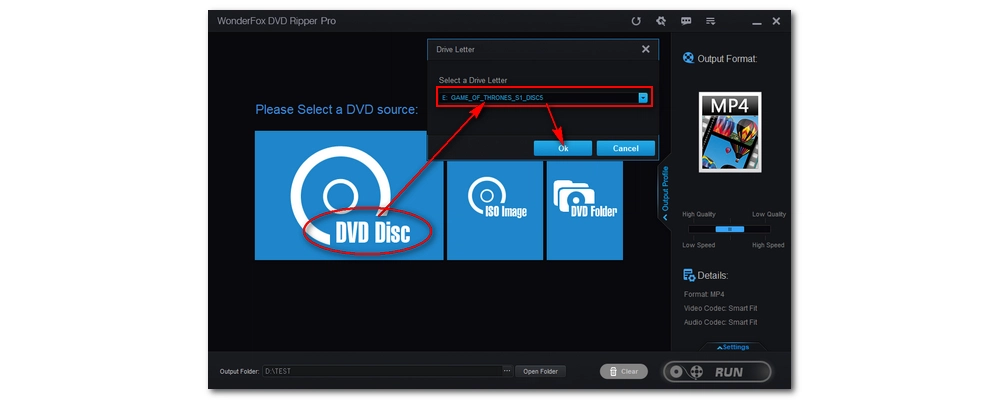This screenshot has height=400, width=1000.
Task: Click the 'Video Codec: Smart Fit' text
Action: point(721,308)
